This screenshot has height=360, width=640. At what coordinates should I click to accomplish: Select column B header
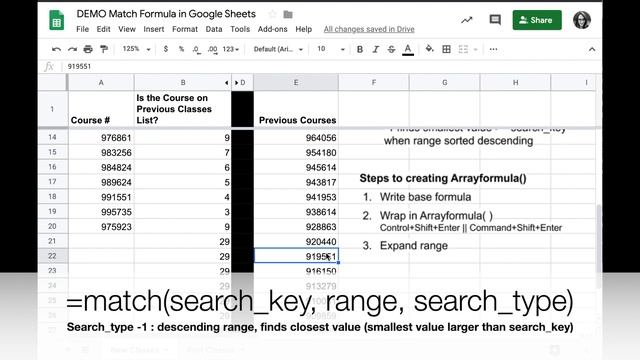pos(183,82)
